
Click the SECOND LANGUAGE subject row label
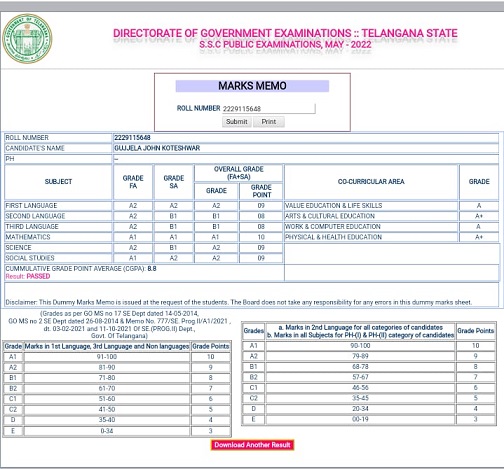[x=35, y=216]
